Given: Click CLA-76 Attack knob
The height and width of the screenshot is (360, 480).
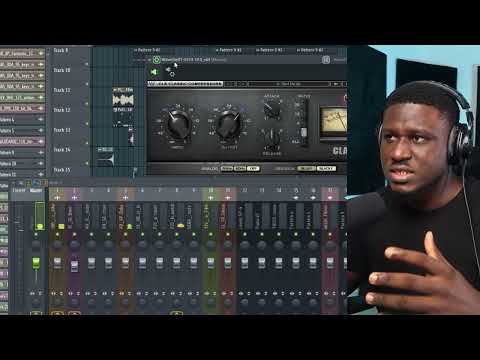Looking at the screenshot, I should click(272, 110).
